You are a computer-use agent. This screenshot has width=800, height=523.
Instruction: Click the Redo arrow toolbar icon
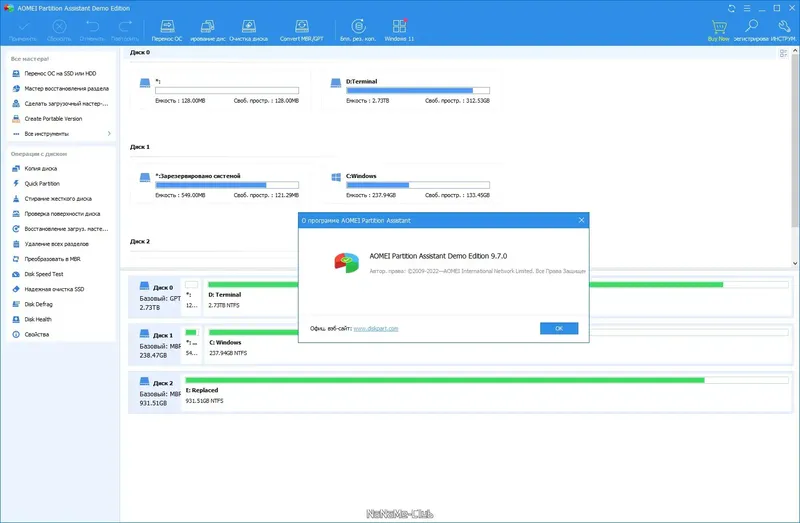[x=125, y=27]
